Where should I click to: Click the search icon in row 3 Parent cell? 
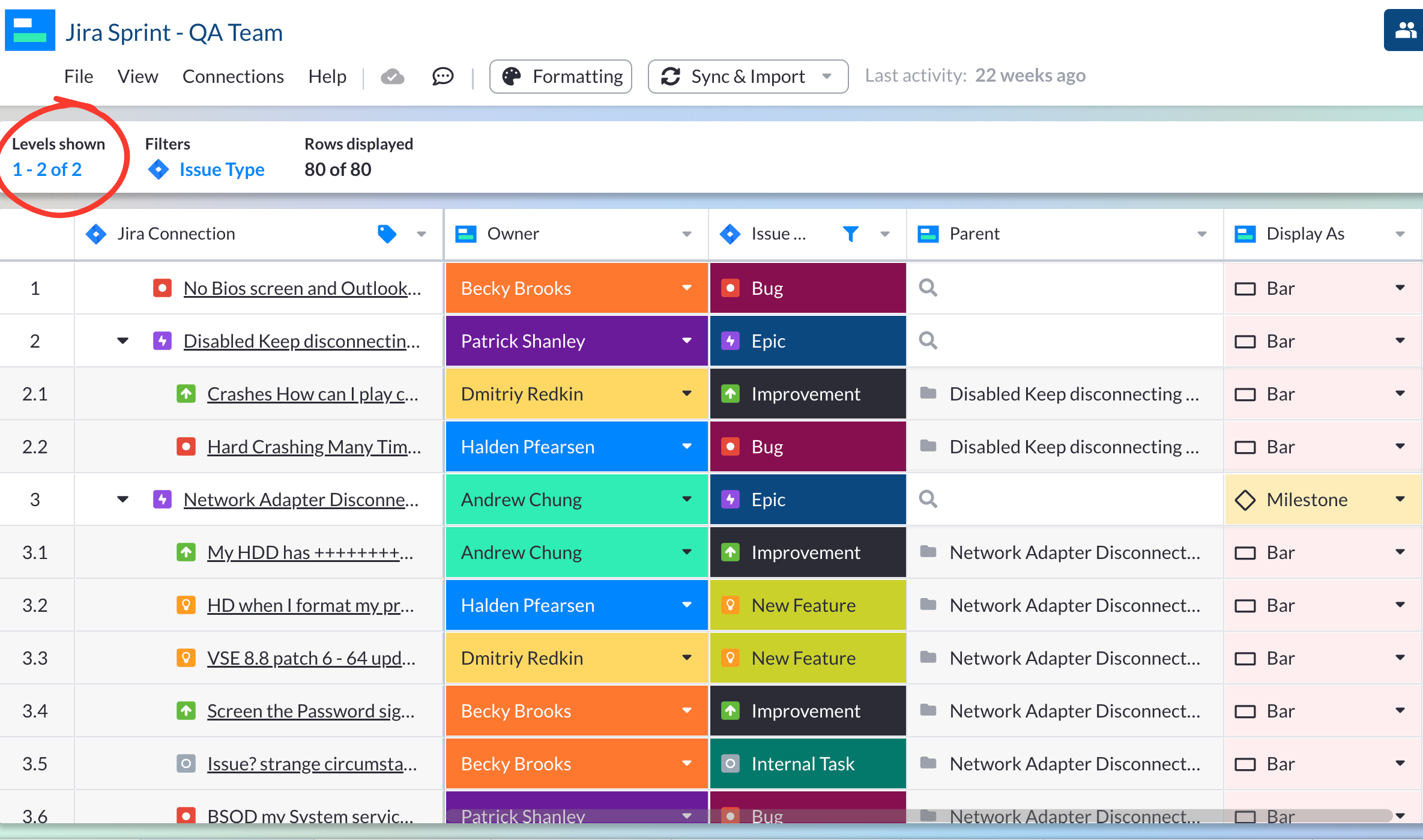pyautogui.click(x=928, y=499)
